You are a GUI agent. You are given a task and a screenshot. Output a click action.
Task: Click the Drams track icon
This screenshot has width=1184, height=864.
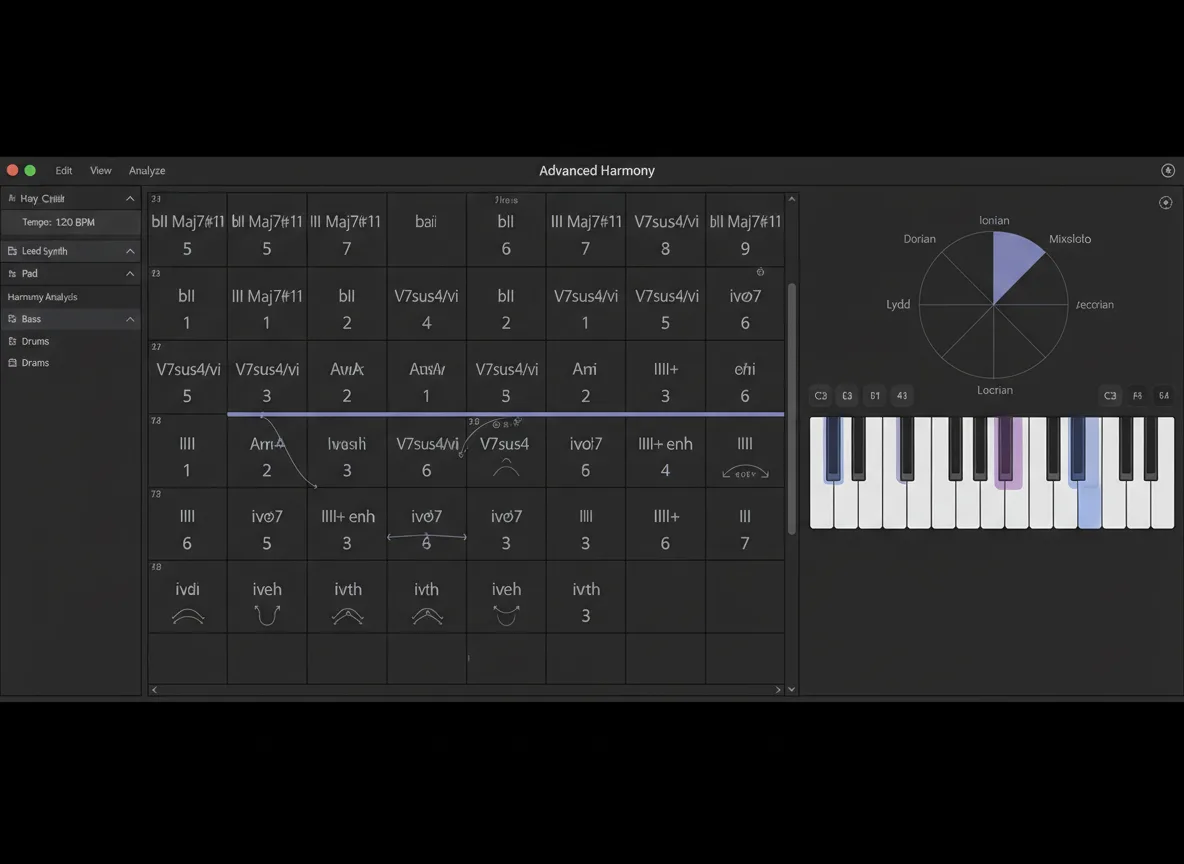(12, 363)
